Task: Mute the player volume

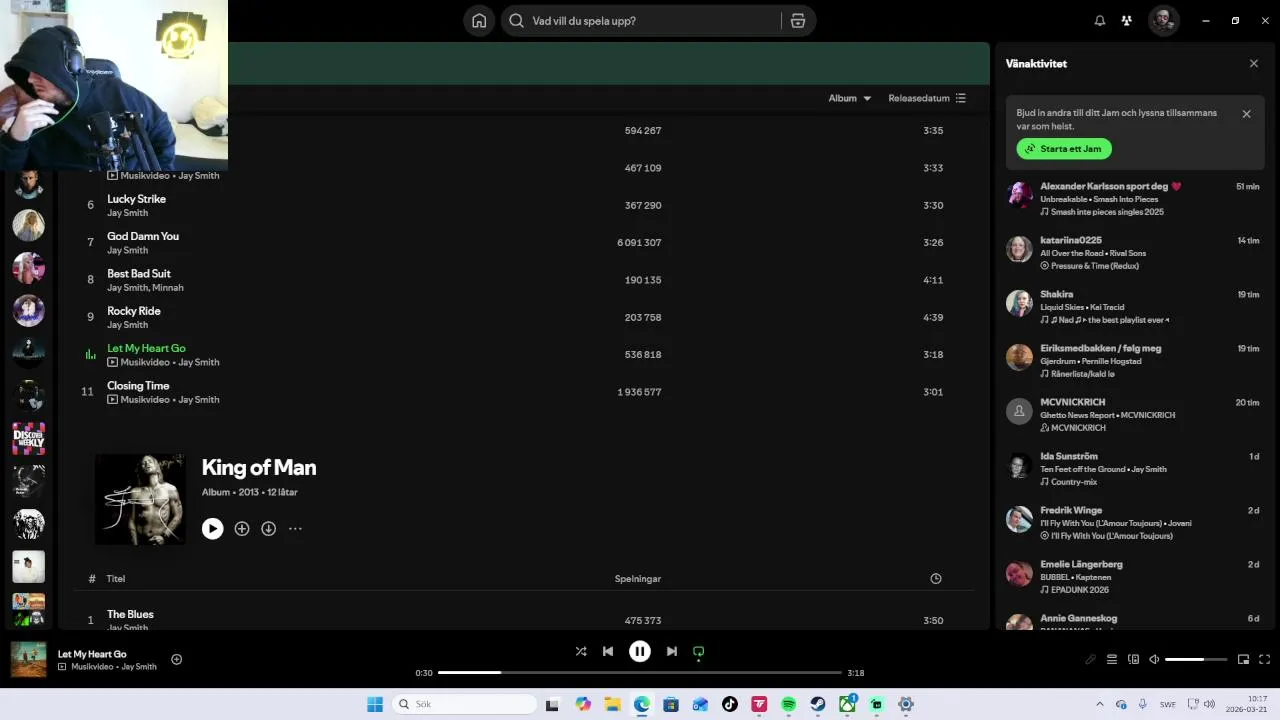Action: click(1154, 659)
